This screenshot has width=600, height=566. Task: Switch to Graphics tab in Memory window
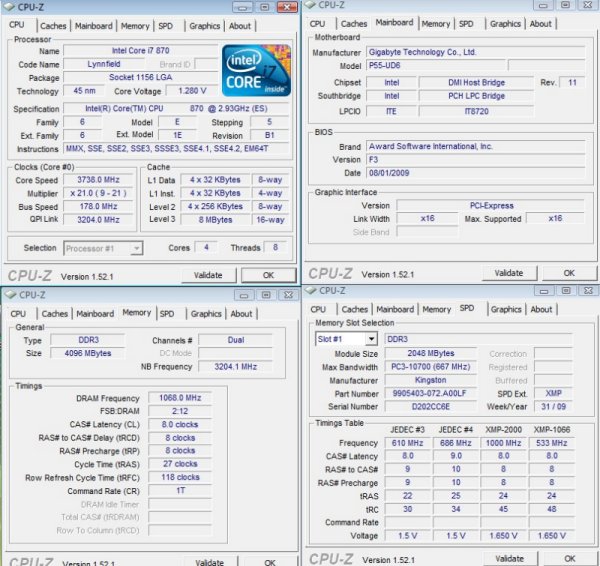point(206,314)
